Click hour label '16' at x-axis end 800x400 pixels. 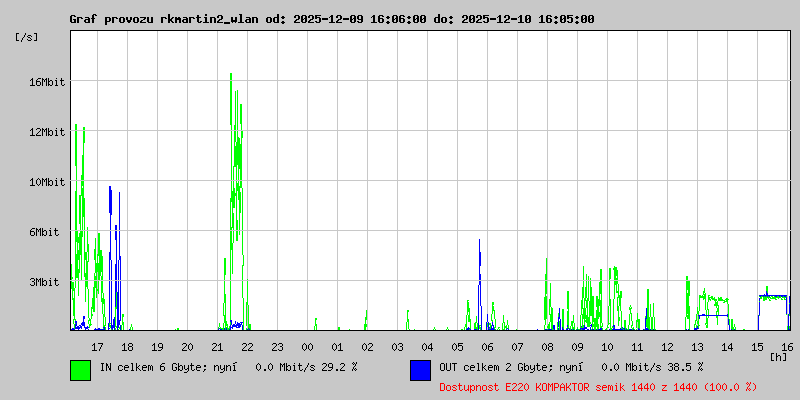tap(787, 347)
